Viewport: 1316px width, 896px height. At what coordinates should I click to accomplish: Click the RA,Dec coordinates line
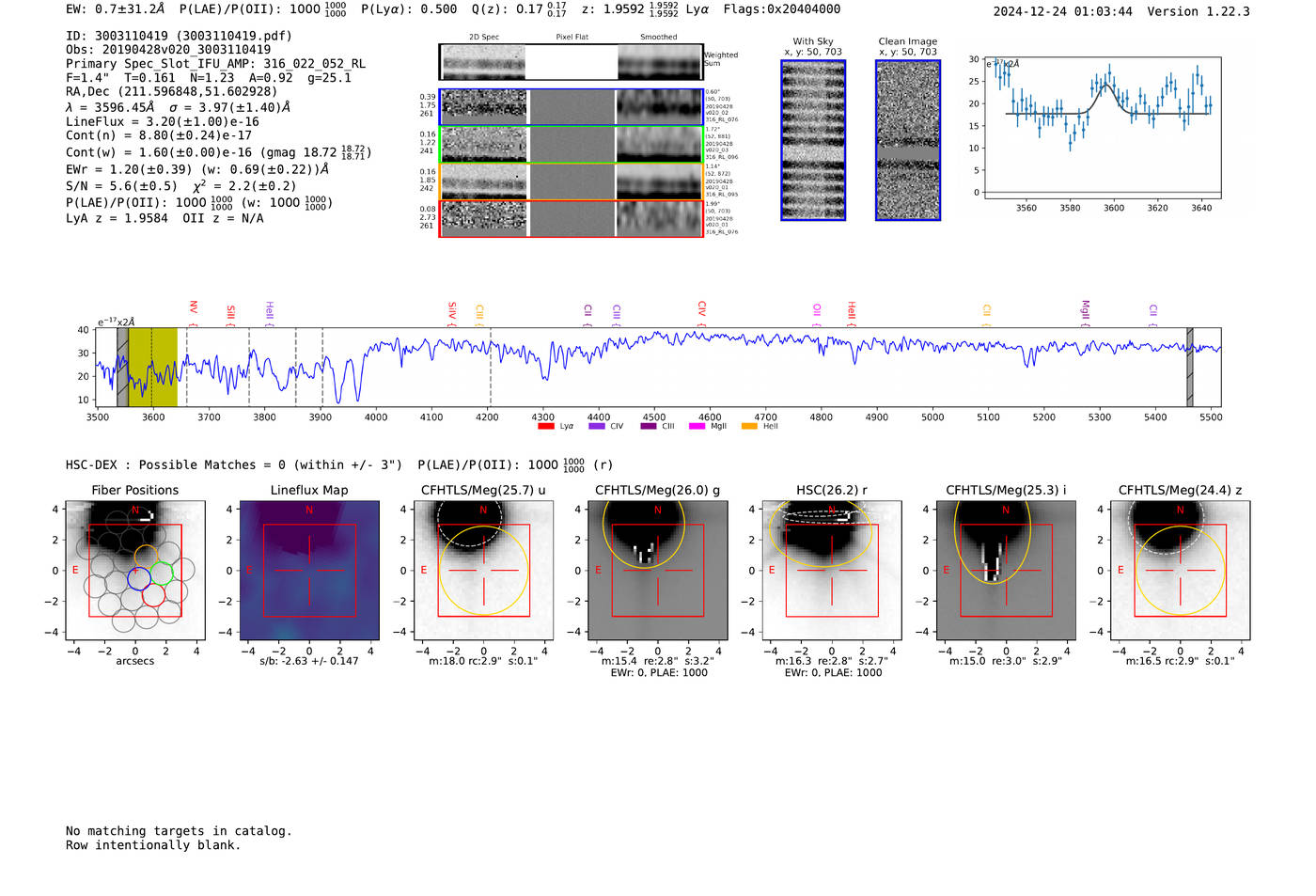(171, 92)
